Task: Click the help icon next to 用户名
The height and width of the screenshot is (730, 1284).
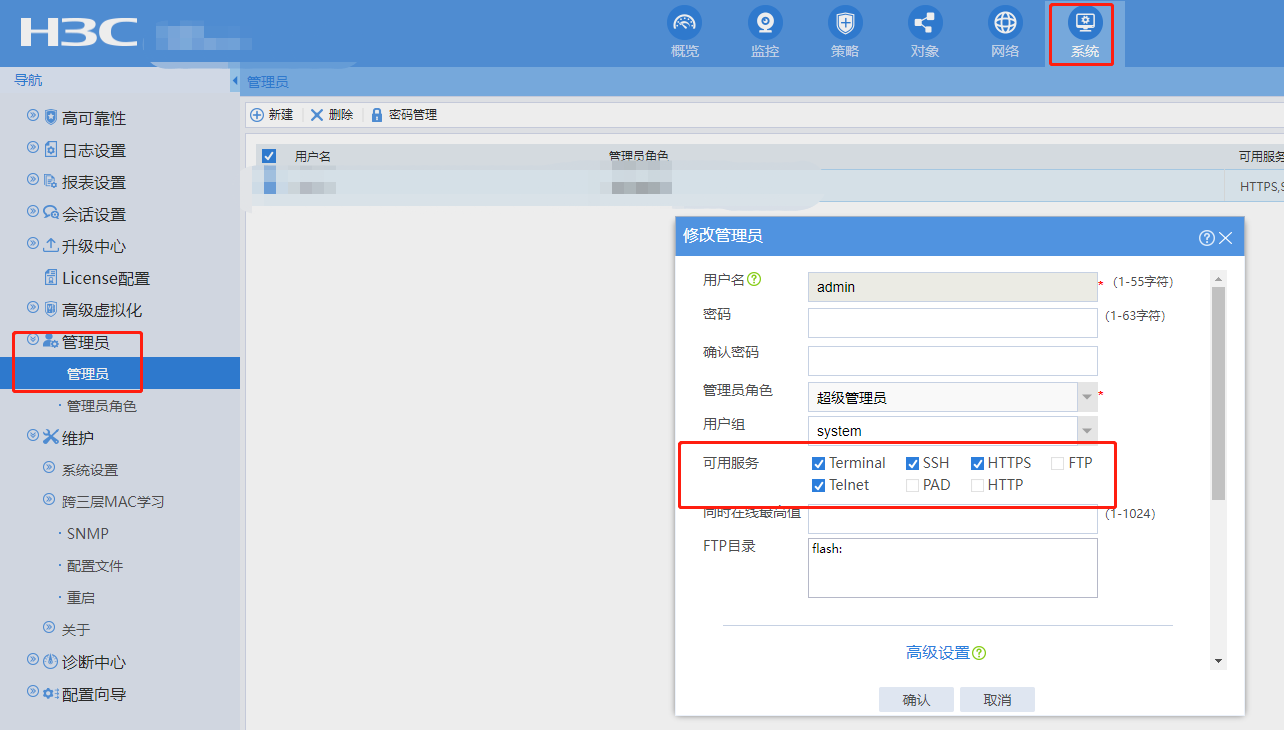Action: (754, 279)
